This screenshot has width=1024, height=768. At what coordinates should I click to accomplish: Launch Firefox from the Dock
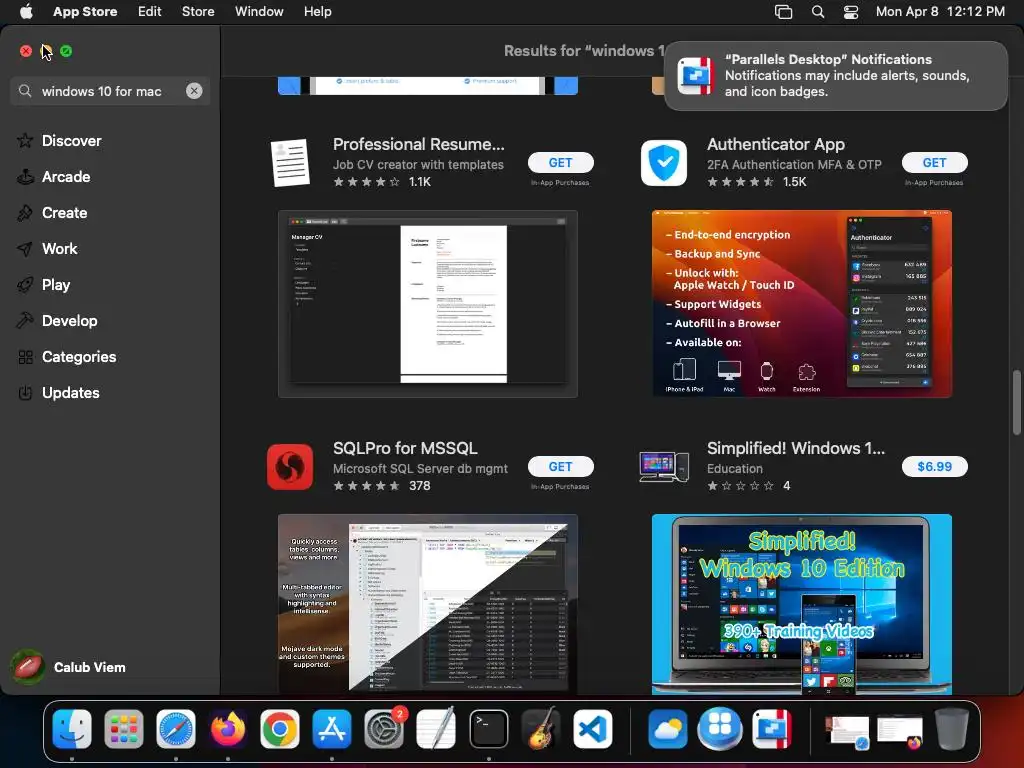[227, 729]
